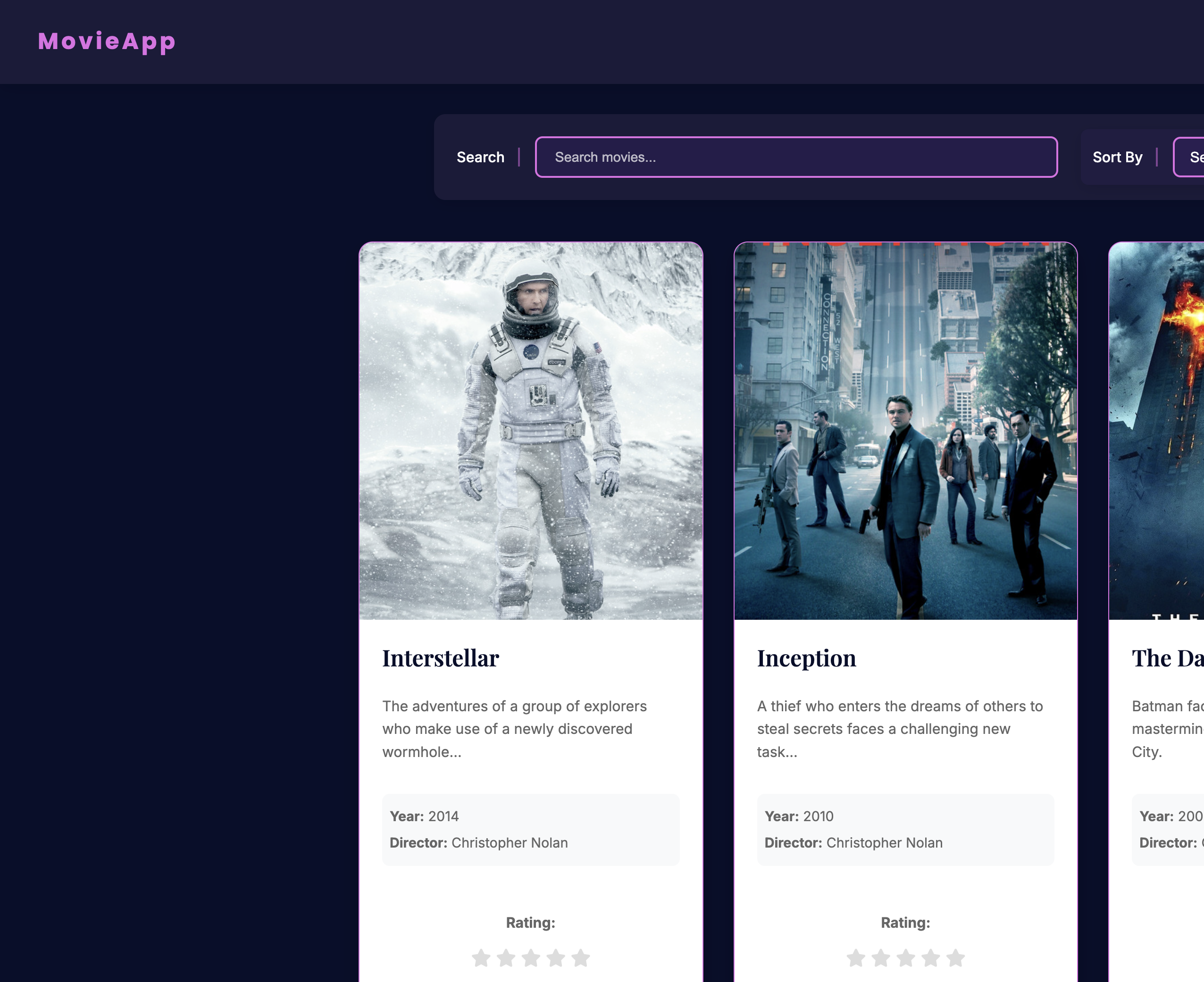Click the Sort By label
1204x982 pixels.
click(1118, 157)
